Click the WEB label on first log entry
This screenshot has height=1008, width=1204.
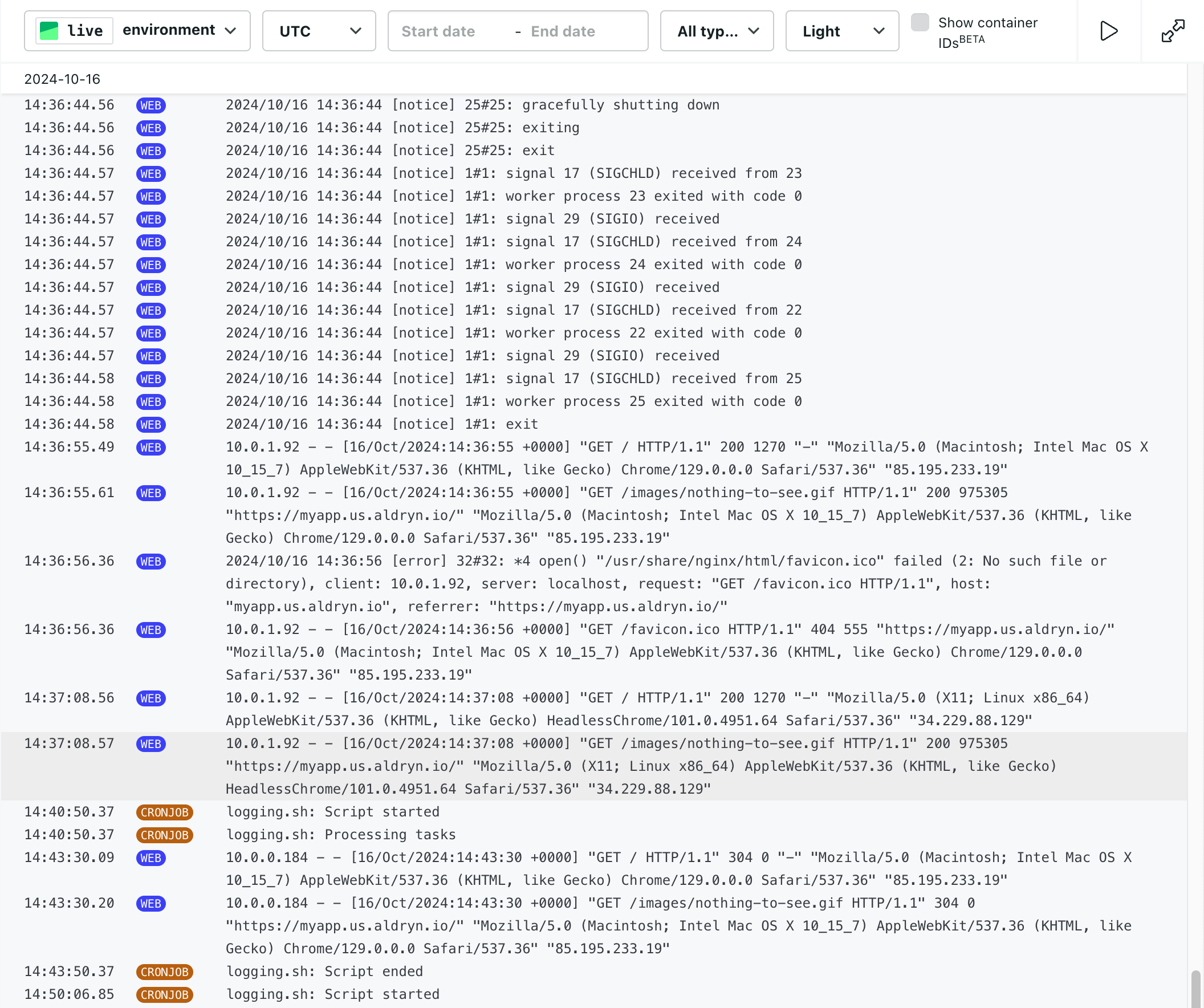(152, 105)
